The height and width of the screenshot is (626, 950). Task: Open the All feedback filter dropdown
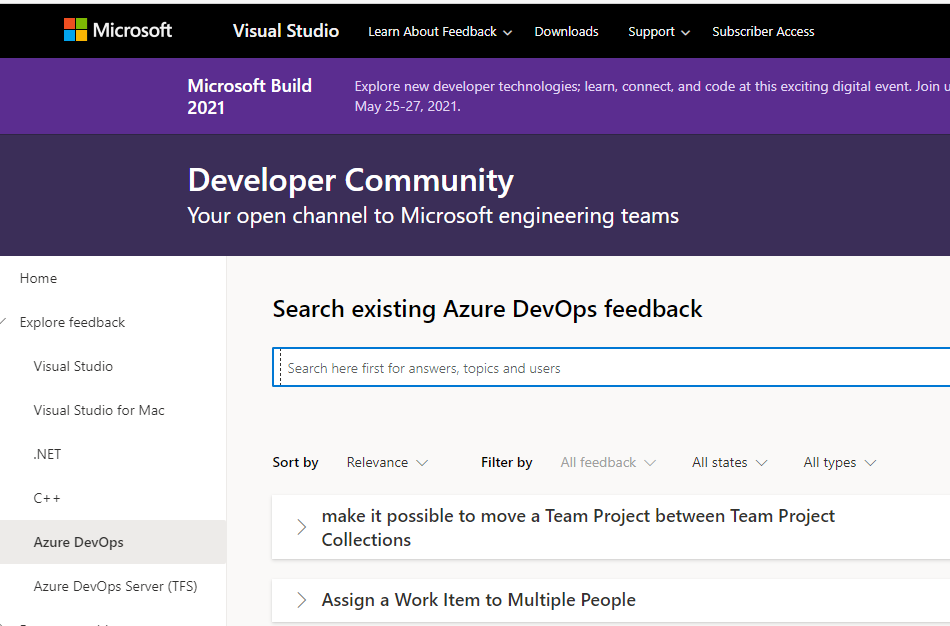click(x=608, y=462)
